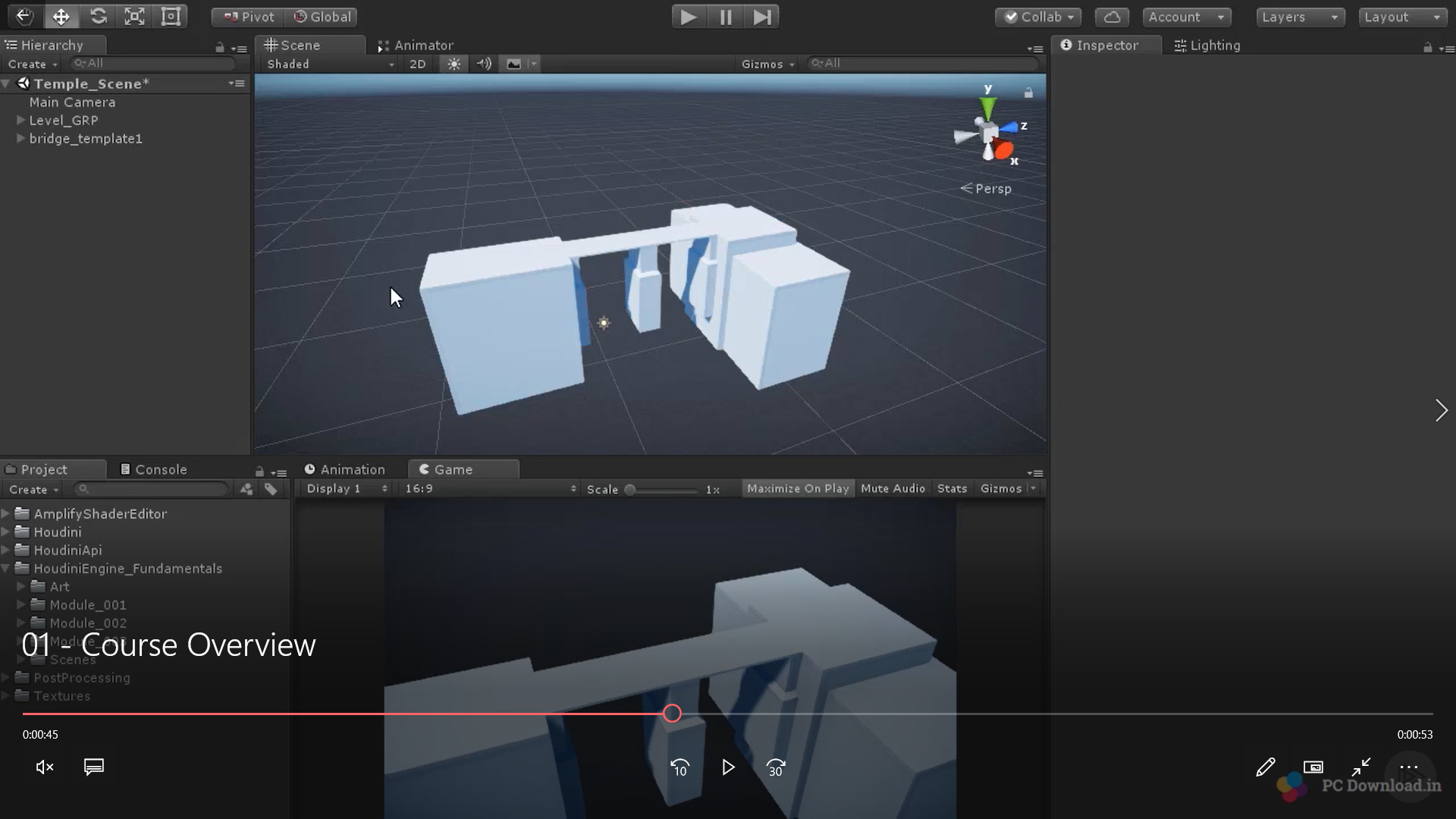Expand Level_GRP in Hierarchy

click(x=21, y=120)
